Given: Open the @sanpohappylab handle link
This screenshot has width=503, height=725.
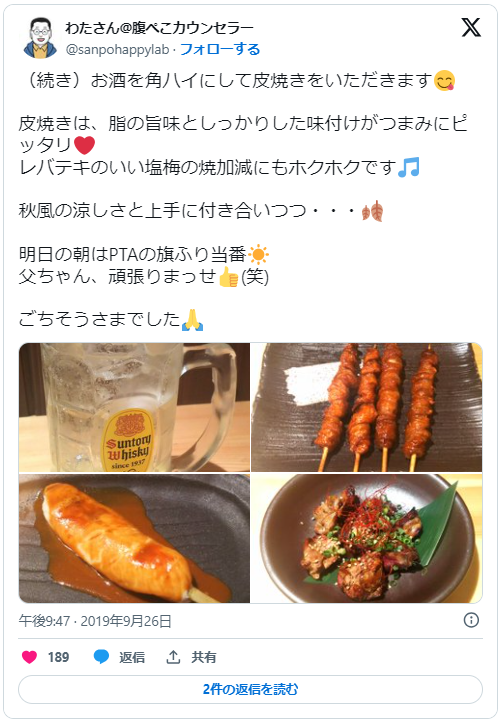Looking at the screenshot, I should (117, 49).
